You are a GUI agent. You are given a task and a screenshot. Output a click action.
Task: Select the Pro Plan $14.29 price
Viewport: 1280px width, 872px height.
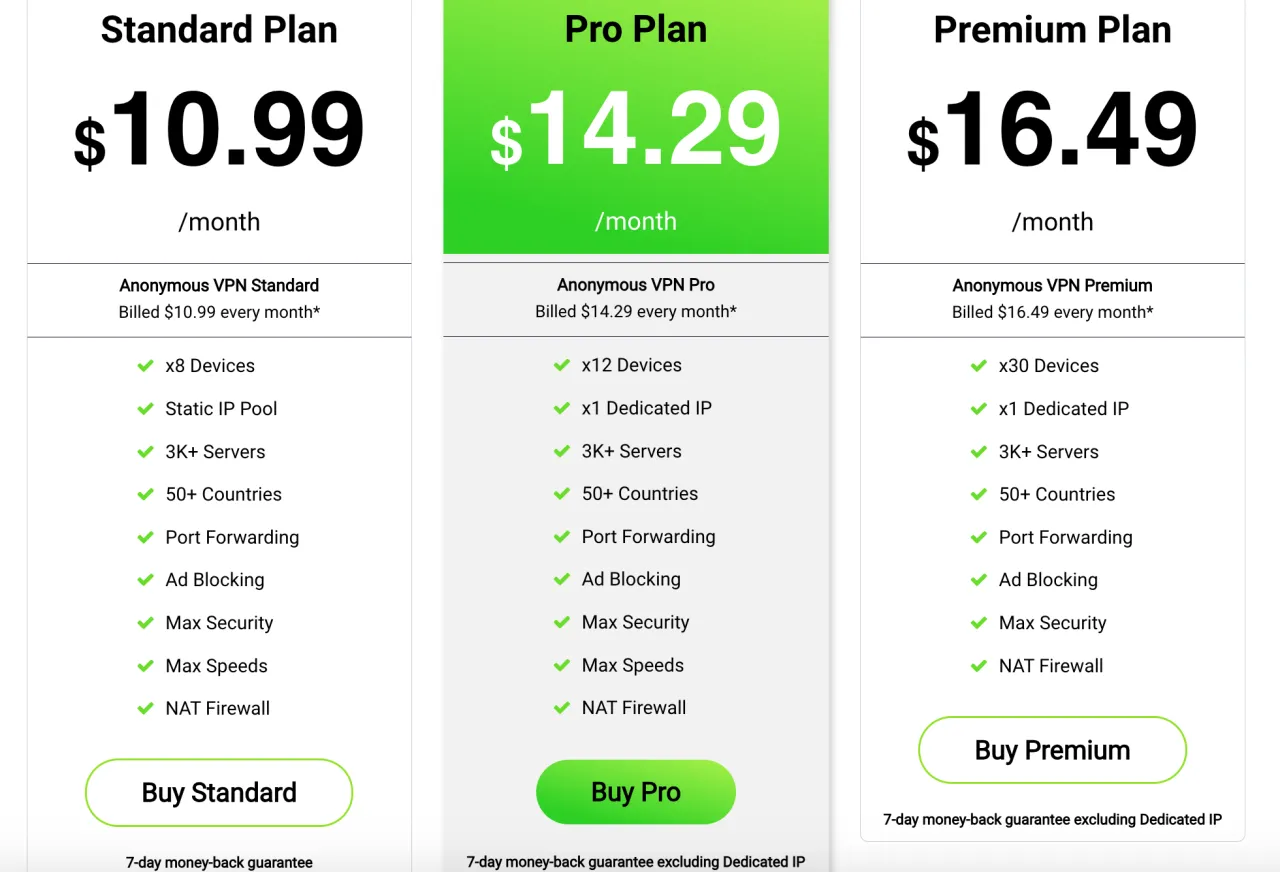pyautogui.click(x=636, y=130)
